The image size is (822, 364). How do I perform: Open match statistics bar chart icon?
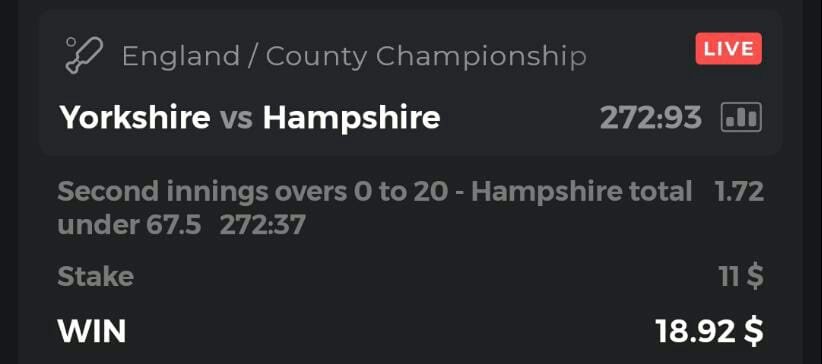click(741, 117)
